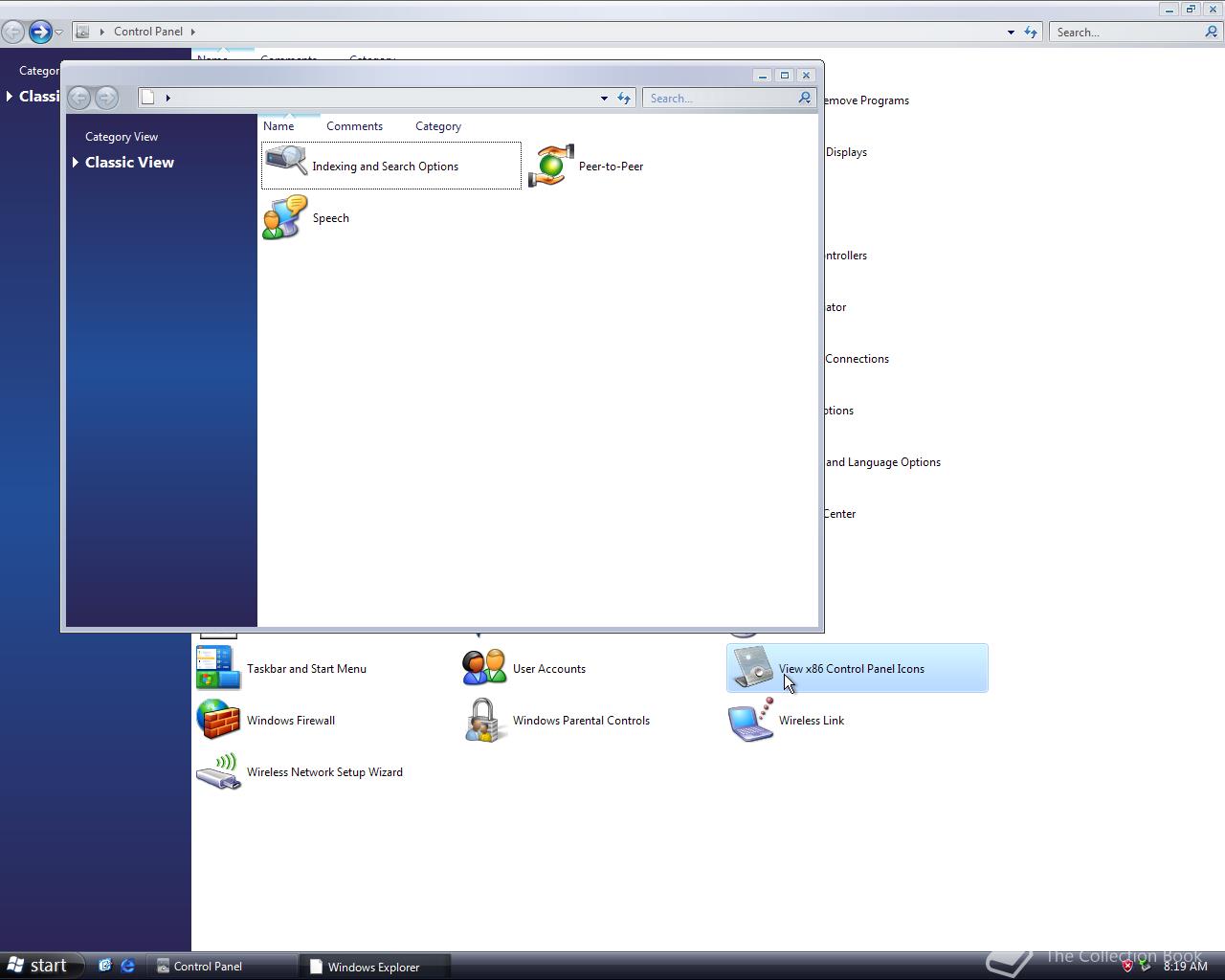The height and width of the screenshot is (980, 1225).
Task: Click the 8:19 AM taskbar clock
Action: (x=1185, y=967)
